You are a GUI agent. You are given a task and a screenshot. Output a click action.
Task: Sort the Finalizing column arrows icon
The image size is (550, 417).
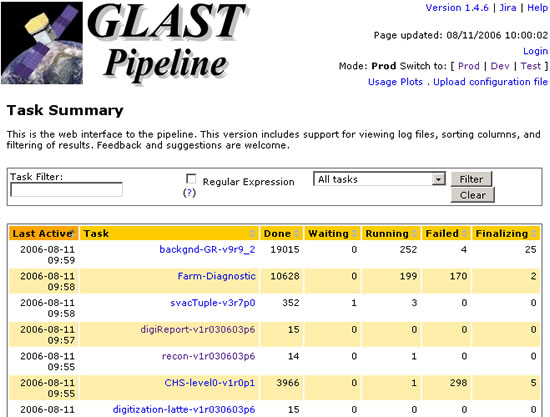click(x=534, y=234)
